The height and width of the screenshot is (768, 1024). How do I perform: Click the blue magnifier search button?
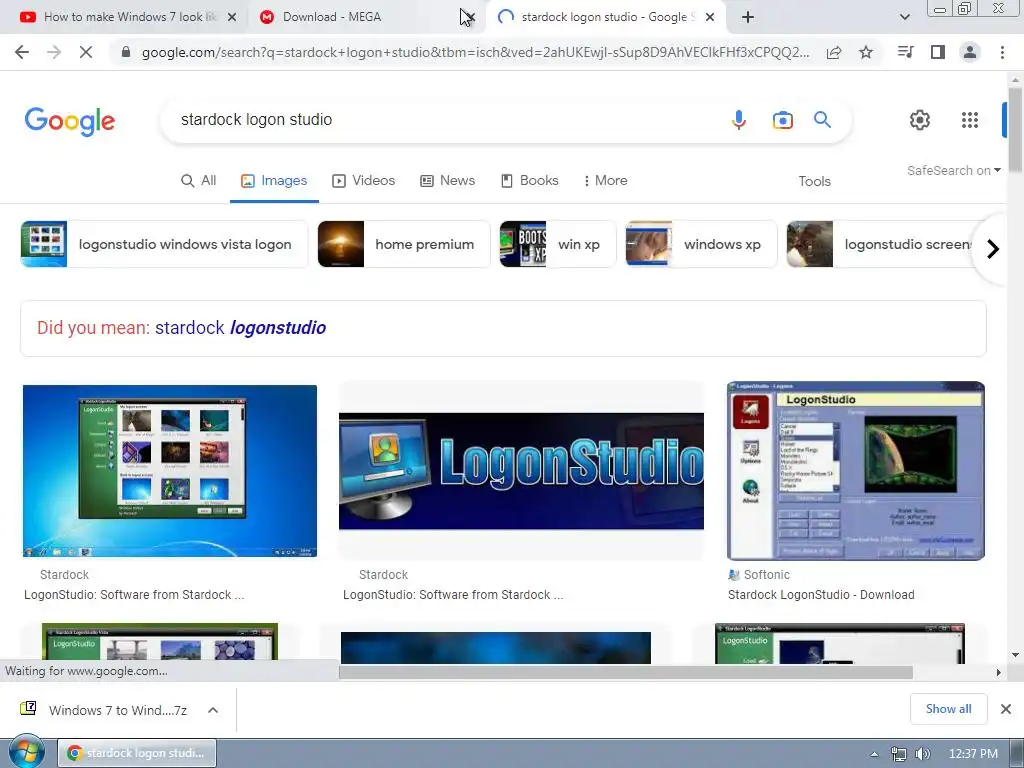822,120
